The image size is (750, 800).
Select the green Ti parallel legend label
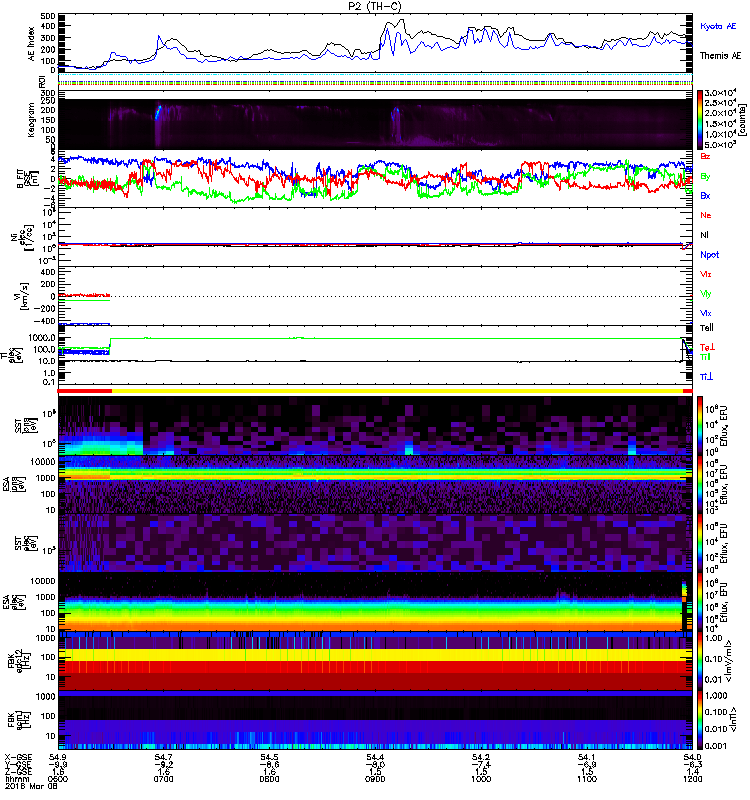(x=705, y=357)
